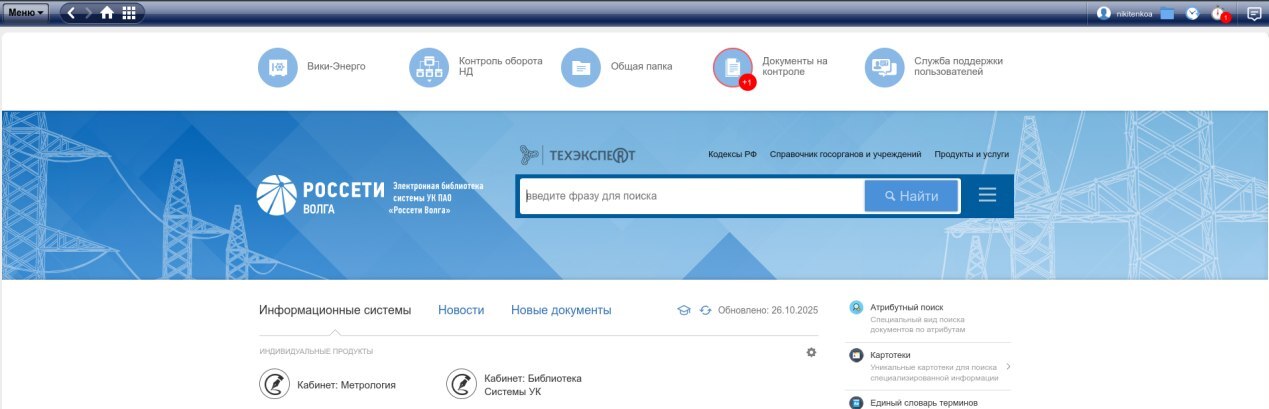The height and width of the screenshot is (409, 1269).
Task: Open the Контроль оборота НД icon
Action: (429, 67)
